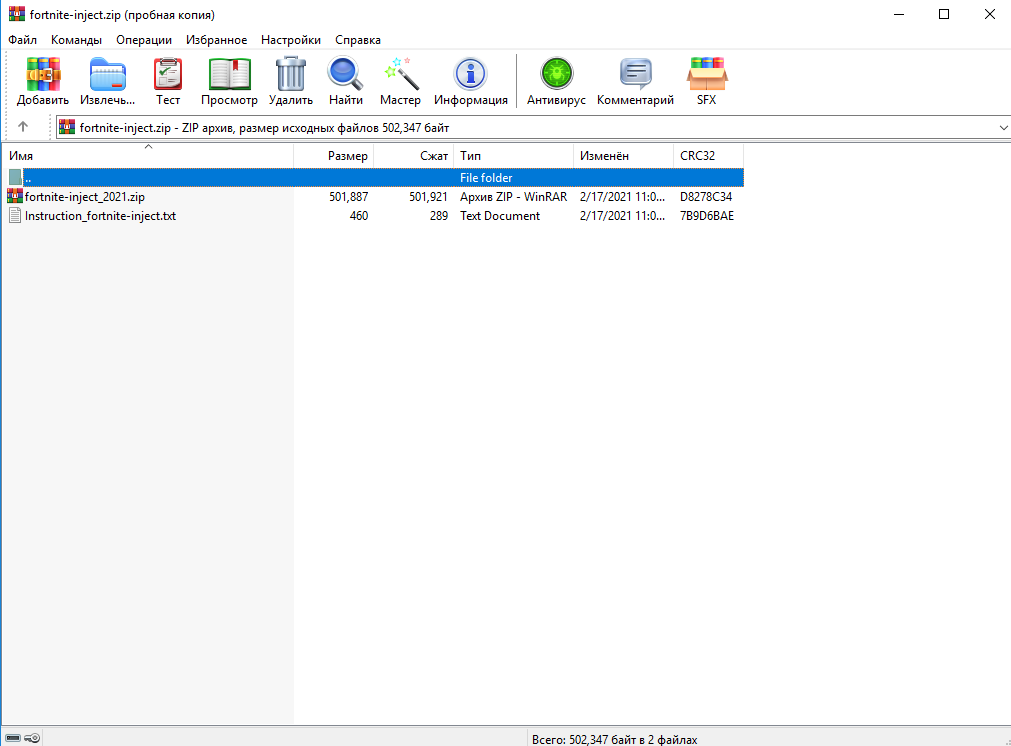
Task: Click the window size grip corner
Action: point(1006,741)
